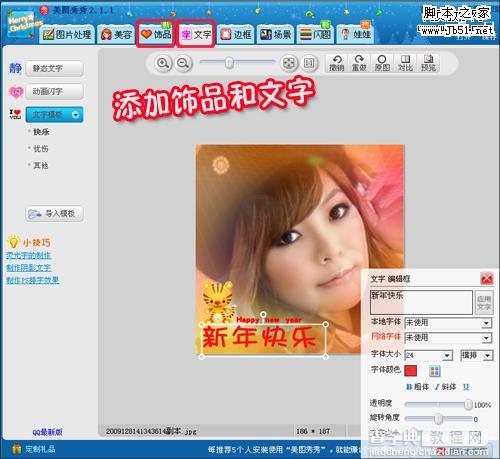Open the 美容 tab
Image resolution: width=500 pixels, height=459 pixels.
coord(116,34)
